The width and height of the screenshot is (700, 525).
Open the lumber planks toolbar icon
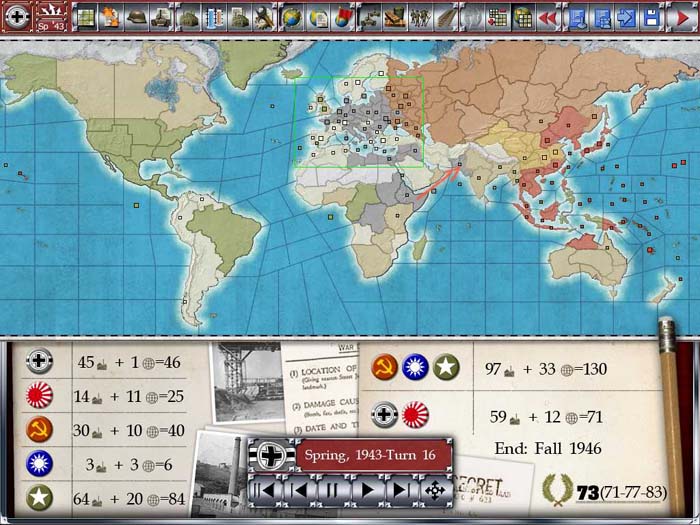coord(446,17)
